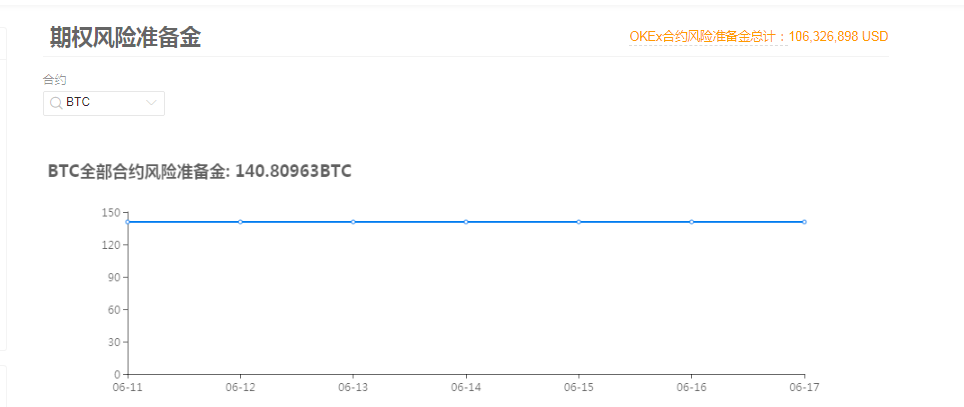Click the 06-14 date label on x-axis
Screen dimensions: 964x407
[466, 386]
